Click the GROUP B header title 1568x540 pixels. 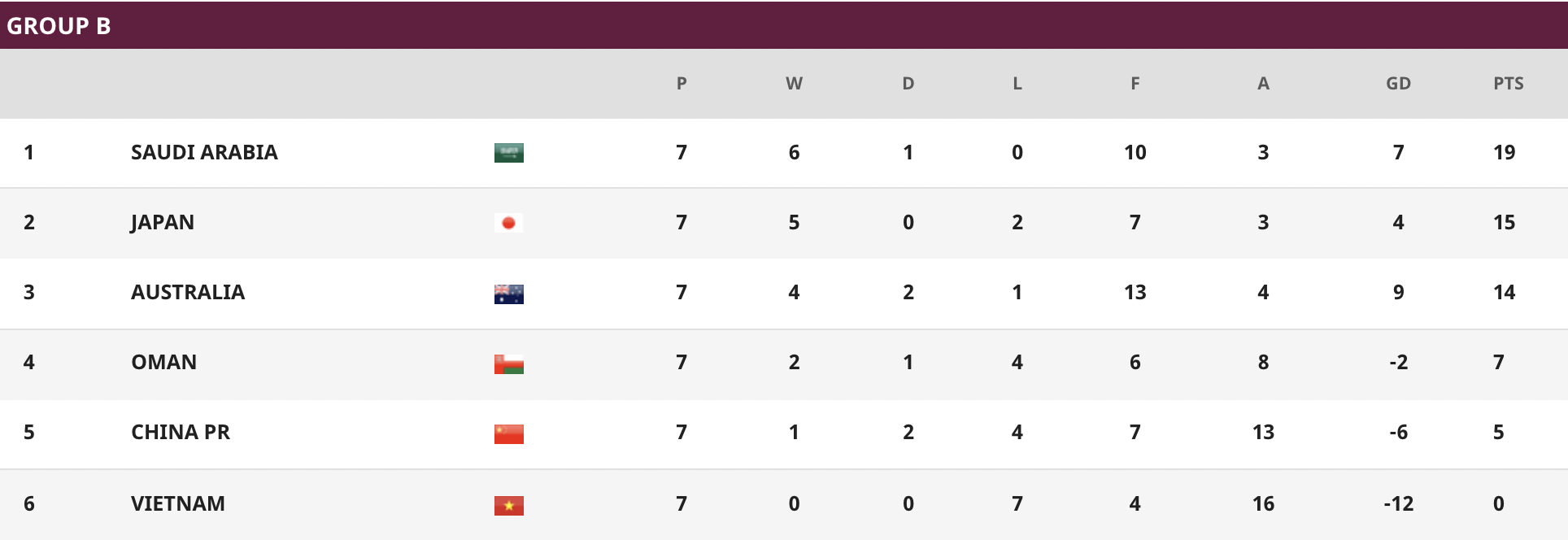click(x=59, y=26)
